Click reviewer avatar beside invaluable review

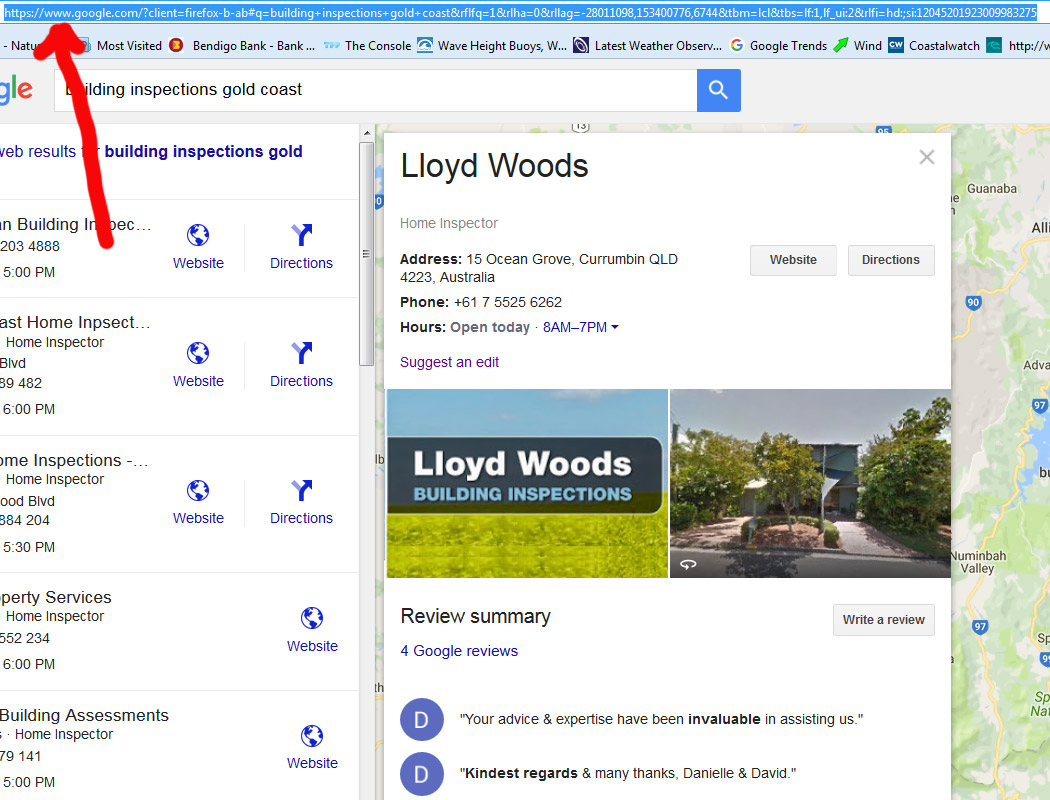422,720
